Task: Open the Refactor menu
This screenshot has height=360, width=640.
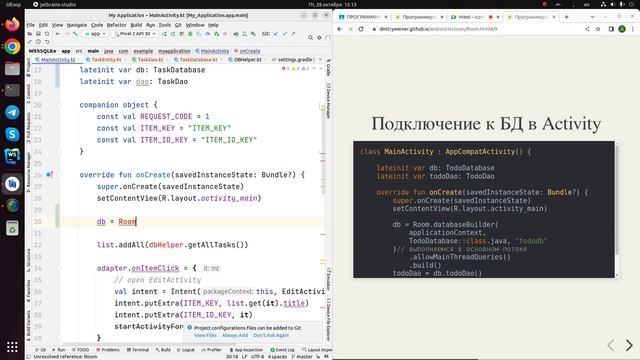Action: (x=116, y=25)
